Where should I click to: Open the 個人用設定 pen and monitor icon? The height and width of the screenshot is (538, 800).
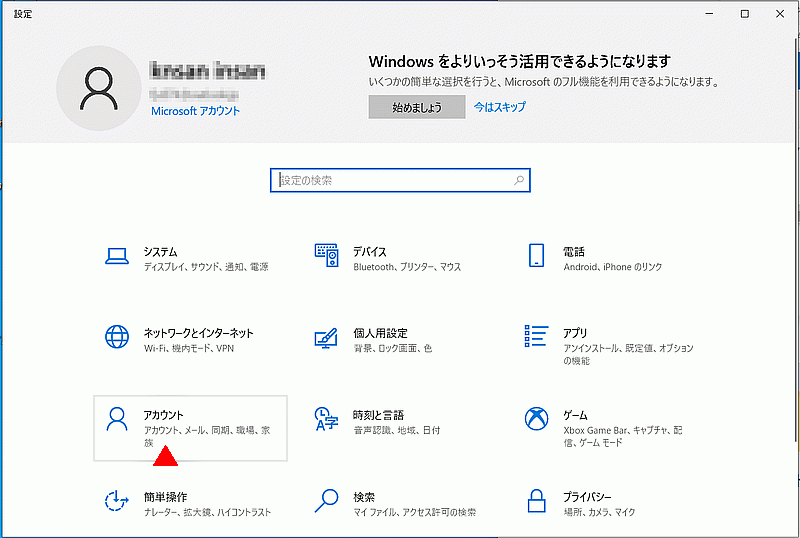[x=326, y=338]
